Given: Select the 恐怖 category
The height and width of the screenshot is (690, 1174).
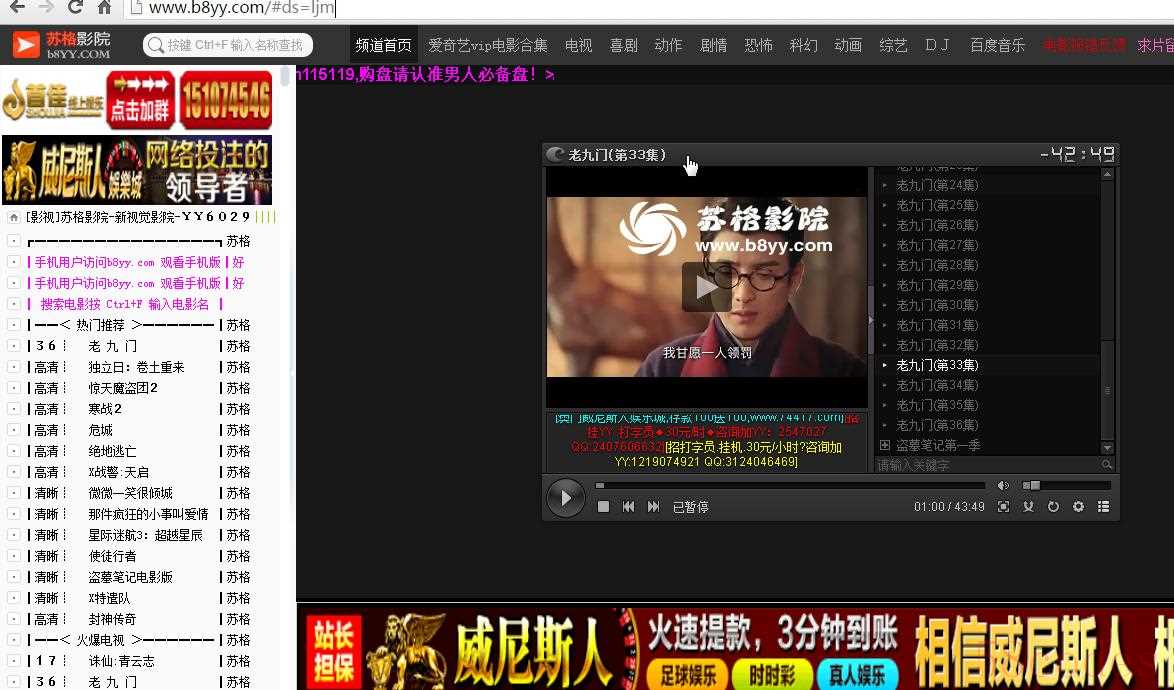Looking at the screenshot, I should point(758,45).
